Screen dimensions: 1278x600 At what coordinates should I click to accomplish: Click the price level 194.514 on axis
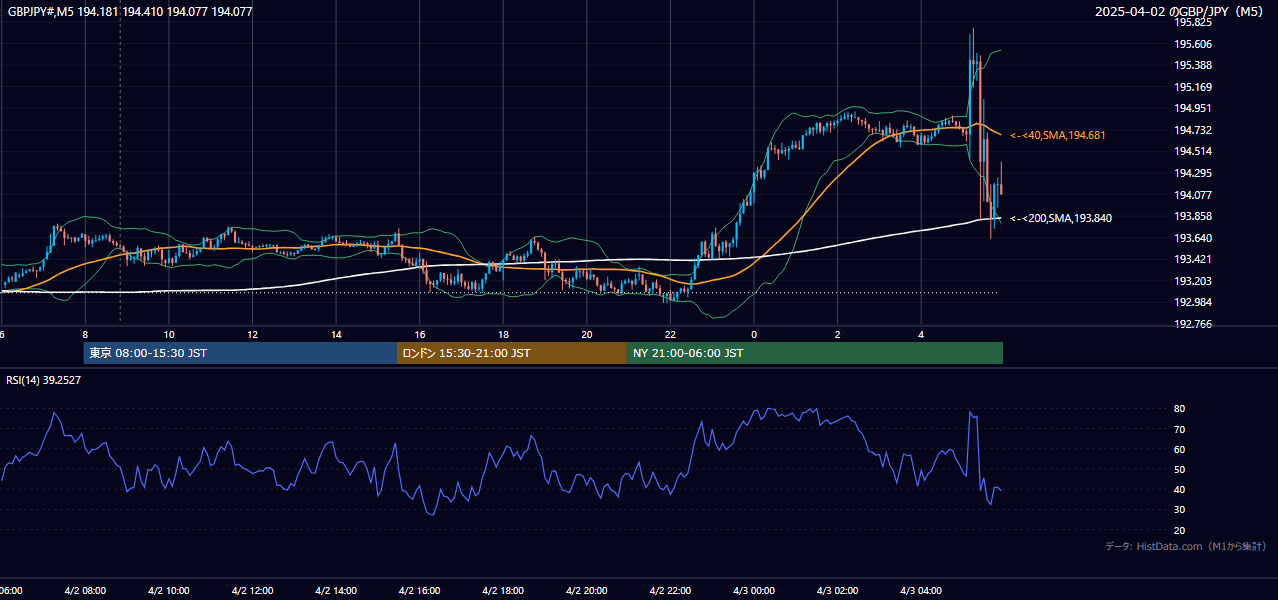pos(1193,152)
